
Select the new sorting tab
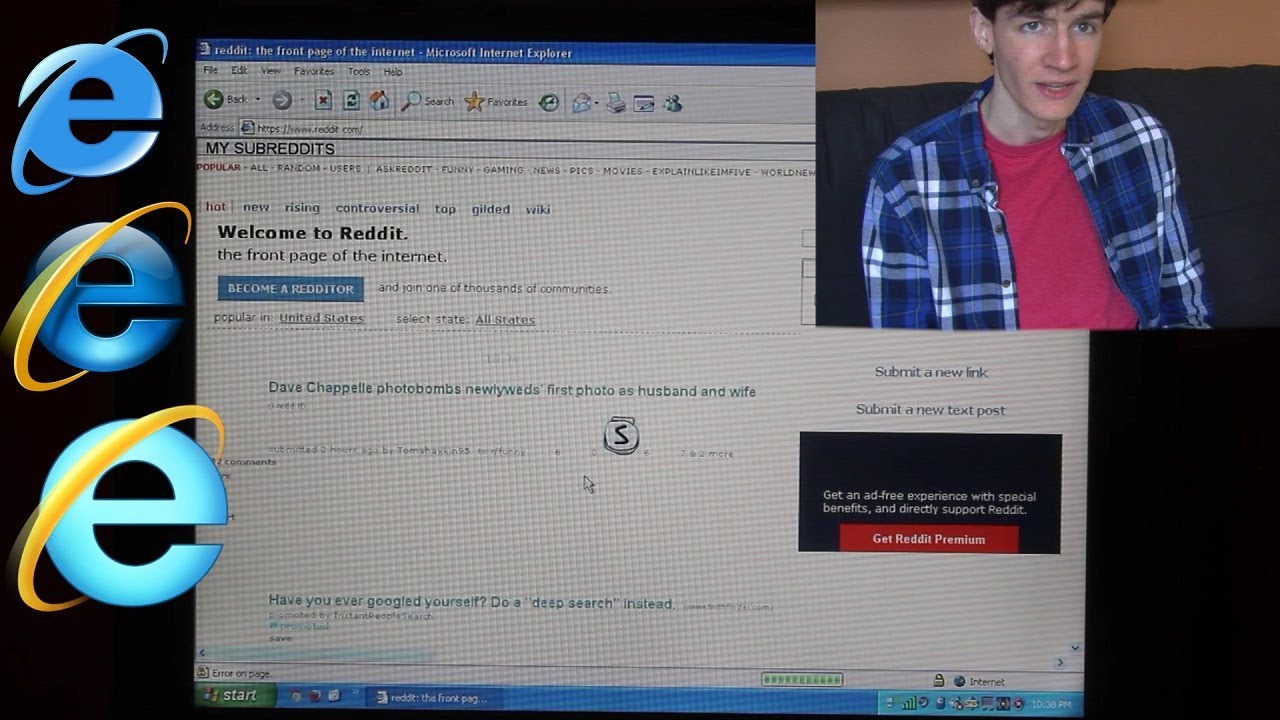256,207
